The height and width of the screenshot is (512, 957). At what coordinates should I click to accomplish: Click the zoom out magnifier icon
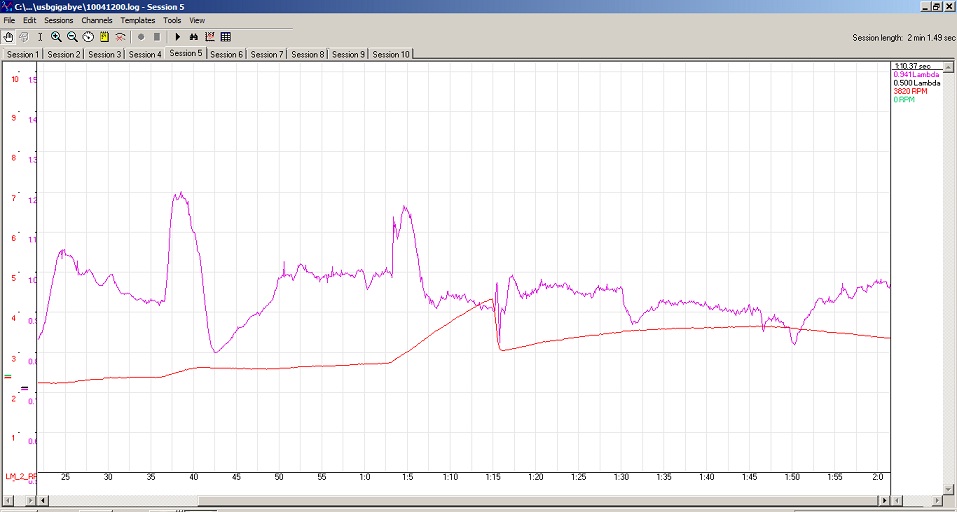coord(72,37)
